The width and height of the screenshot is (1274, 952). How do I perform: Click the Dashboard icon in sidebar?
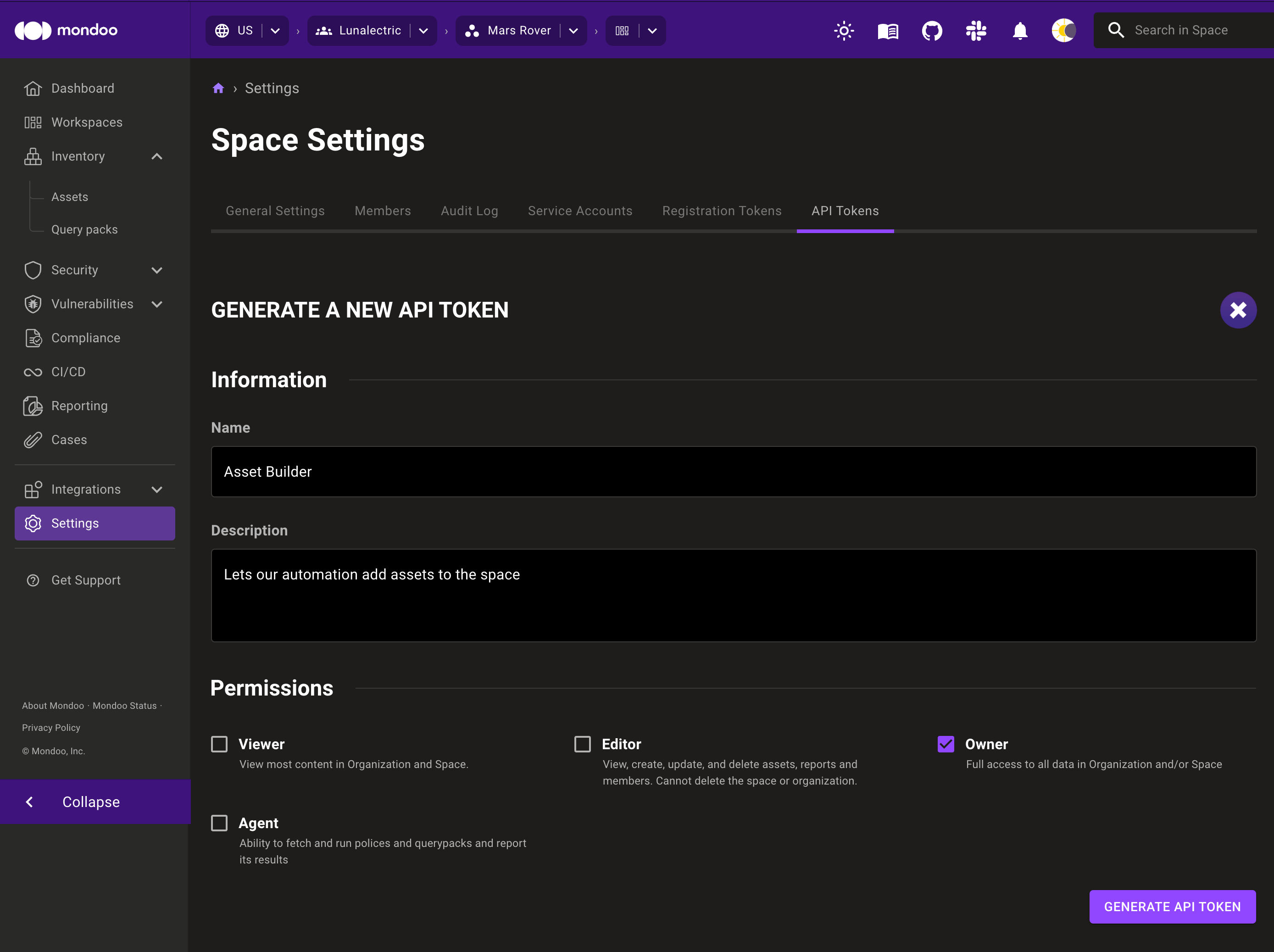[32, 88]
